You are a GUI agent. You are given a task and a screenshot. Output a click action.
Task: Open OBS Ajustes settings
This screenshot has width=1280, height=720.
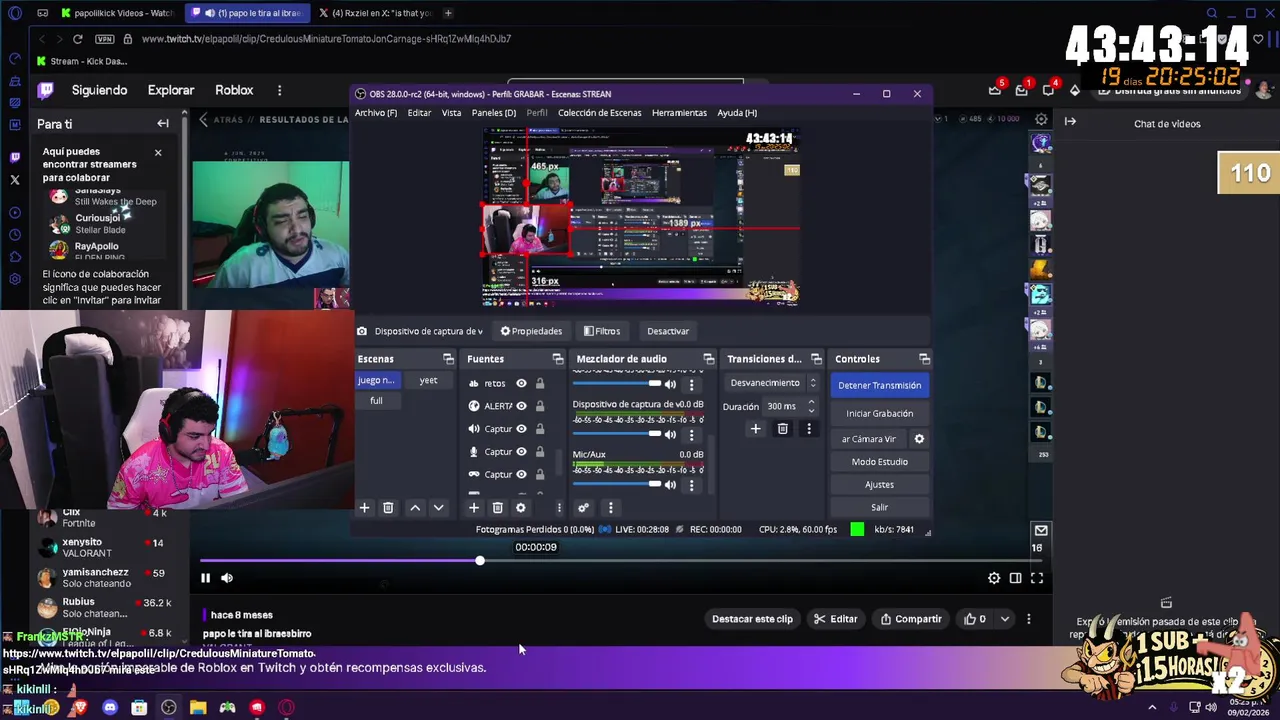[879, 485]
